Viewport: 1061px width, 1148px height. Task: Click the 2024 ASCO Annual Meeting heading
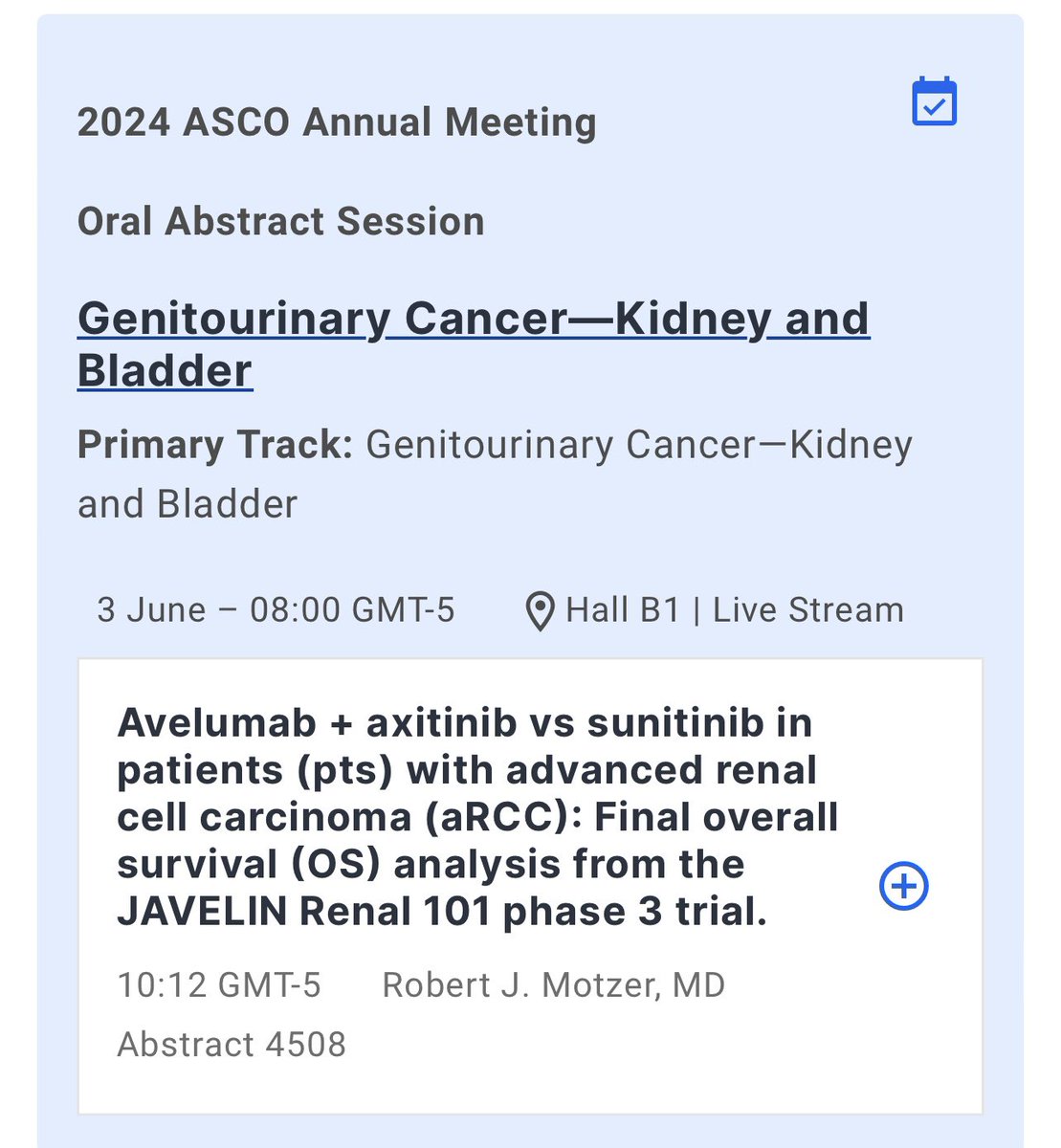point(337,122)
